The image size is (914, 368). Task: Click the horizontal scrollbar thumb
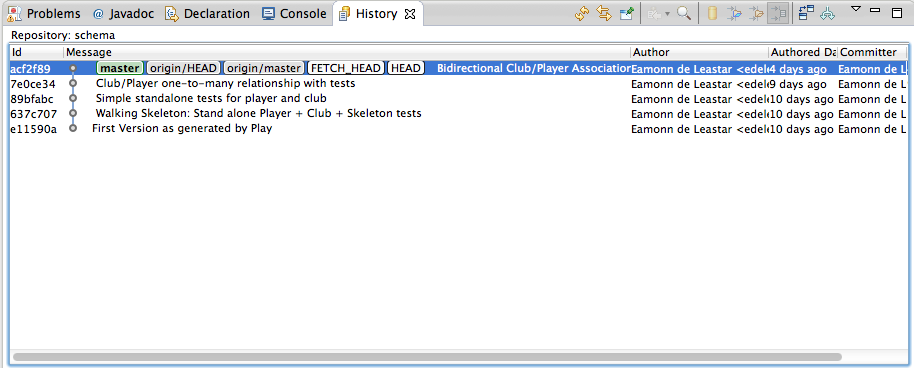(427, 356)
